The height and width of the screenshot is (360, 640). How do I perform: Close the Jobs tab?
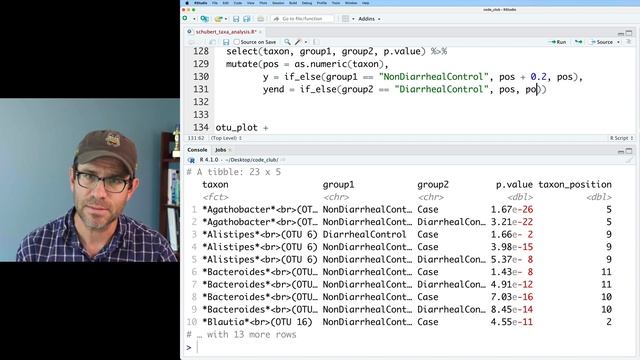(x=230, y=150)
